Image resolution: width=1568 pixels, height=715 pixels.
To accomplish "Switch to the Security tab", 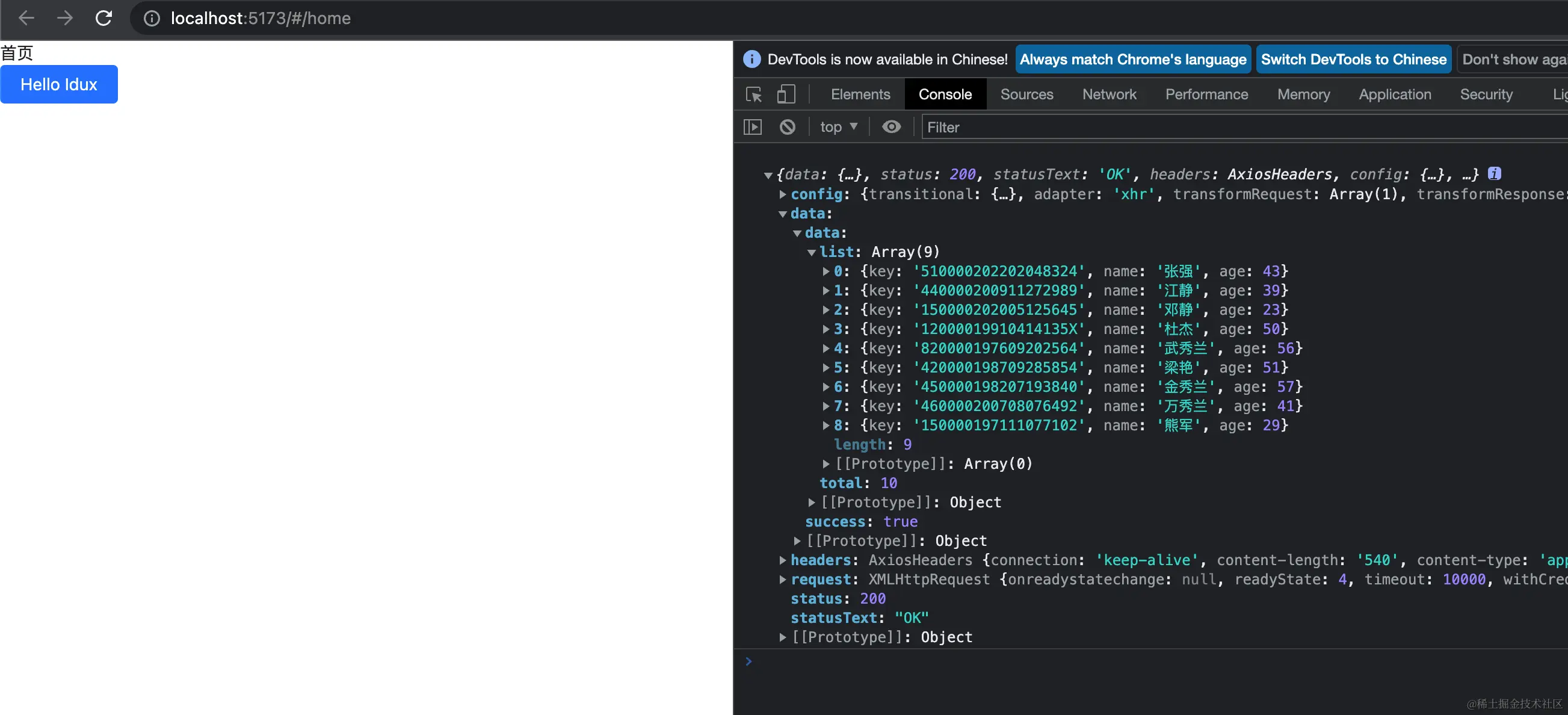I will (x=1486, y=94).
